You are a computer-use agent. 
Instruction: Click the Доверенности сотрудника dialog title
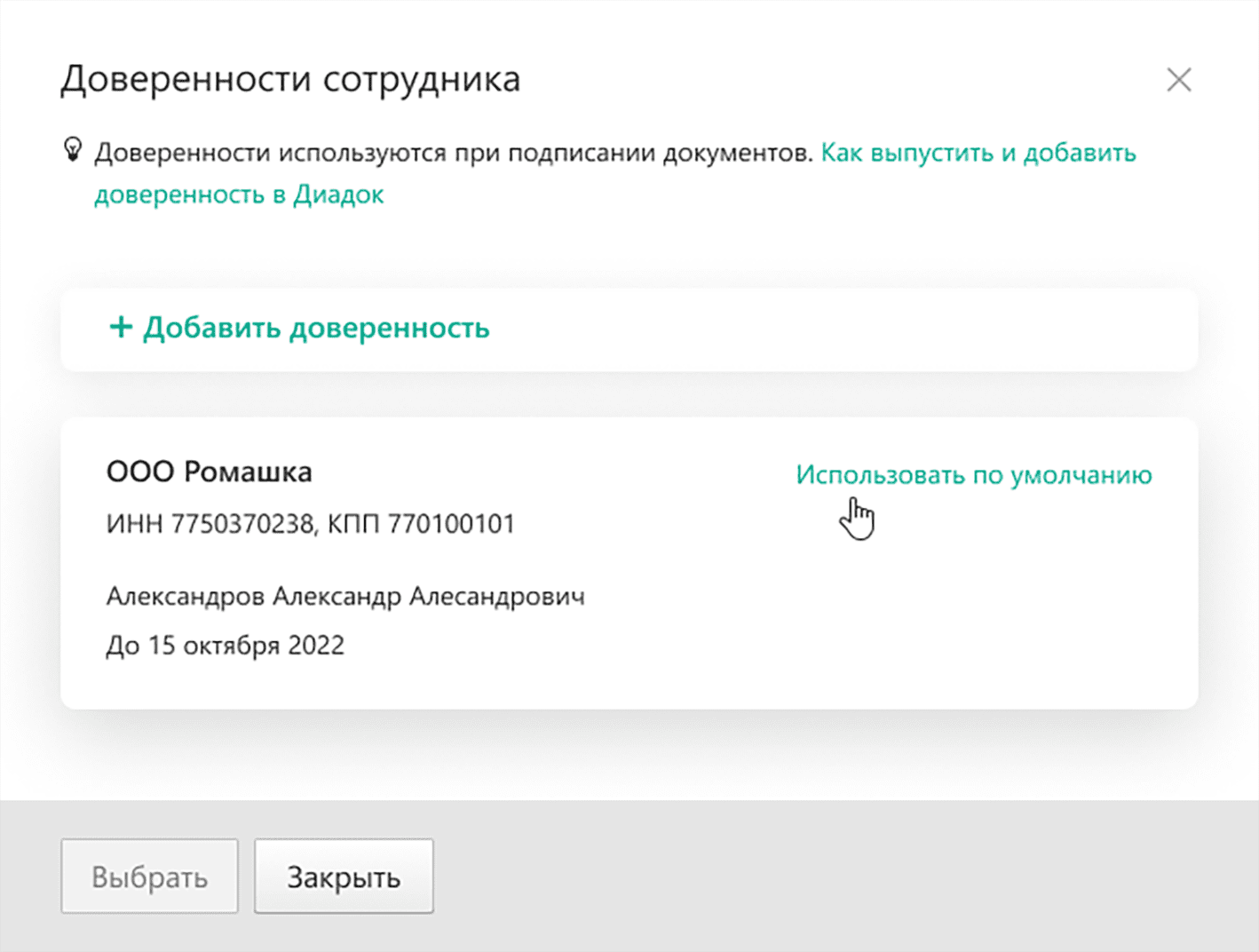289,79
